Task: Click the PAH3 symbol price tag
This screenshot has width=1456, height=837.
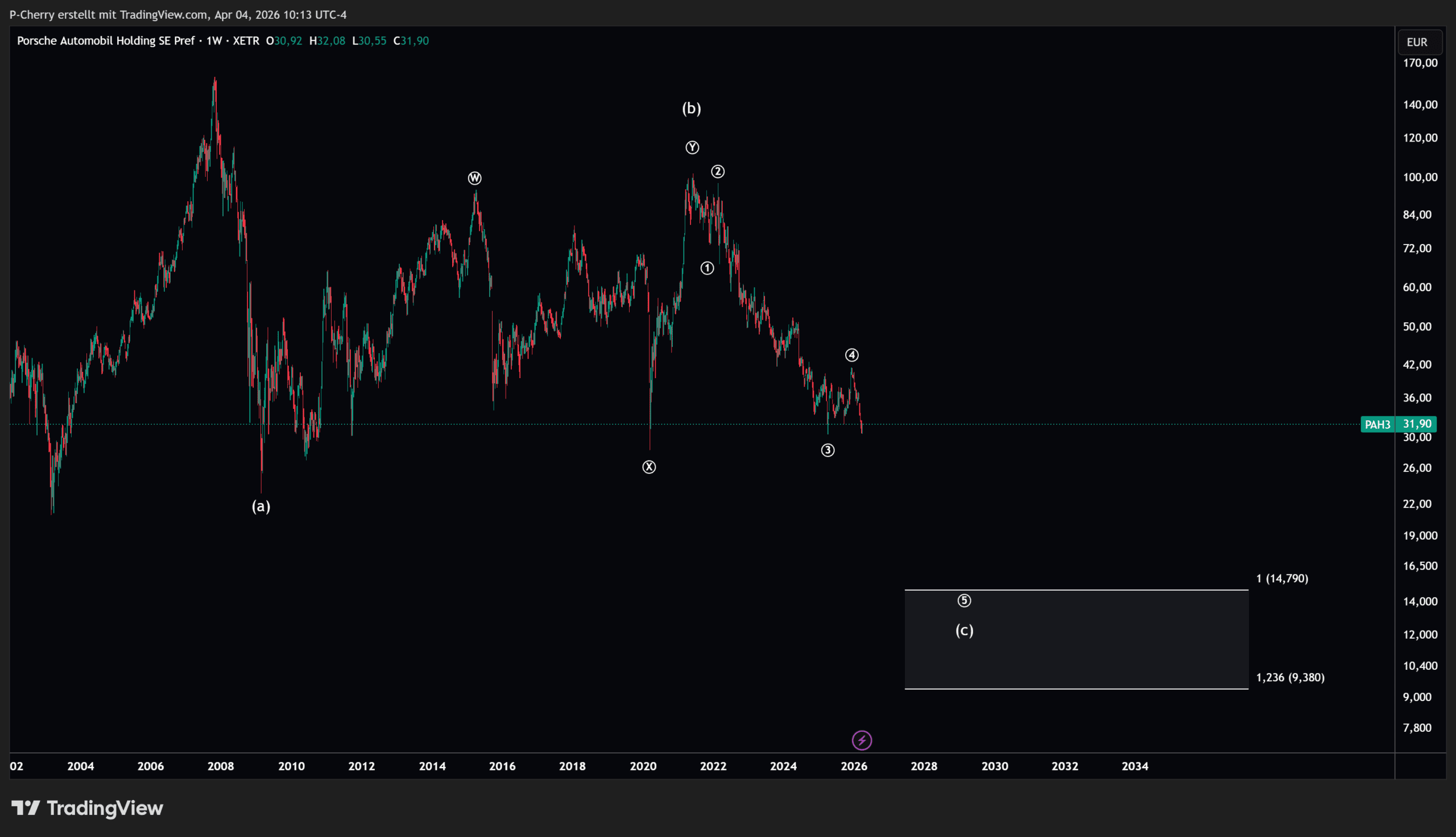Action: click(1378, 424)
